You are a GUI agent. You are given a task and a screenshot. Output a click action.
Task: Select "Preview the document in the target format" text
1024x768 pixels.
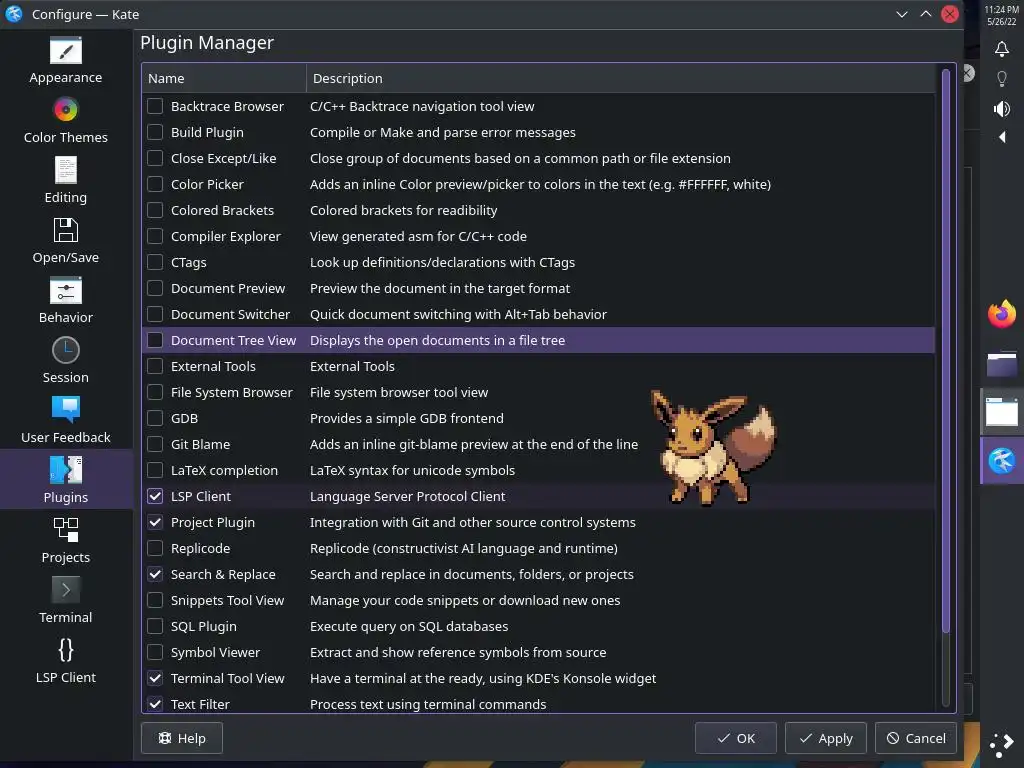440,288
